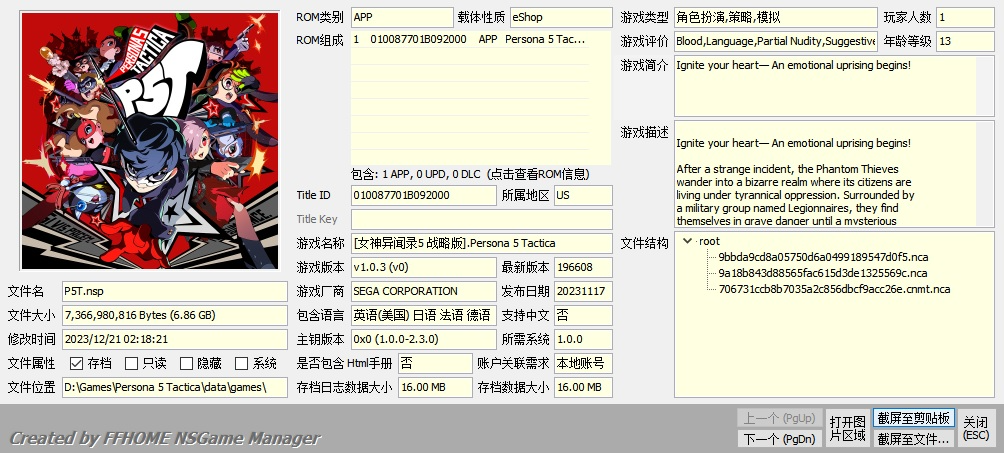Viewport: 1004px width, 453px height.
Task: Click the 玩家人数 field showing 1
Action: (x=966, y=17)
